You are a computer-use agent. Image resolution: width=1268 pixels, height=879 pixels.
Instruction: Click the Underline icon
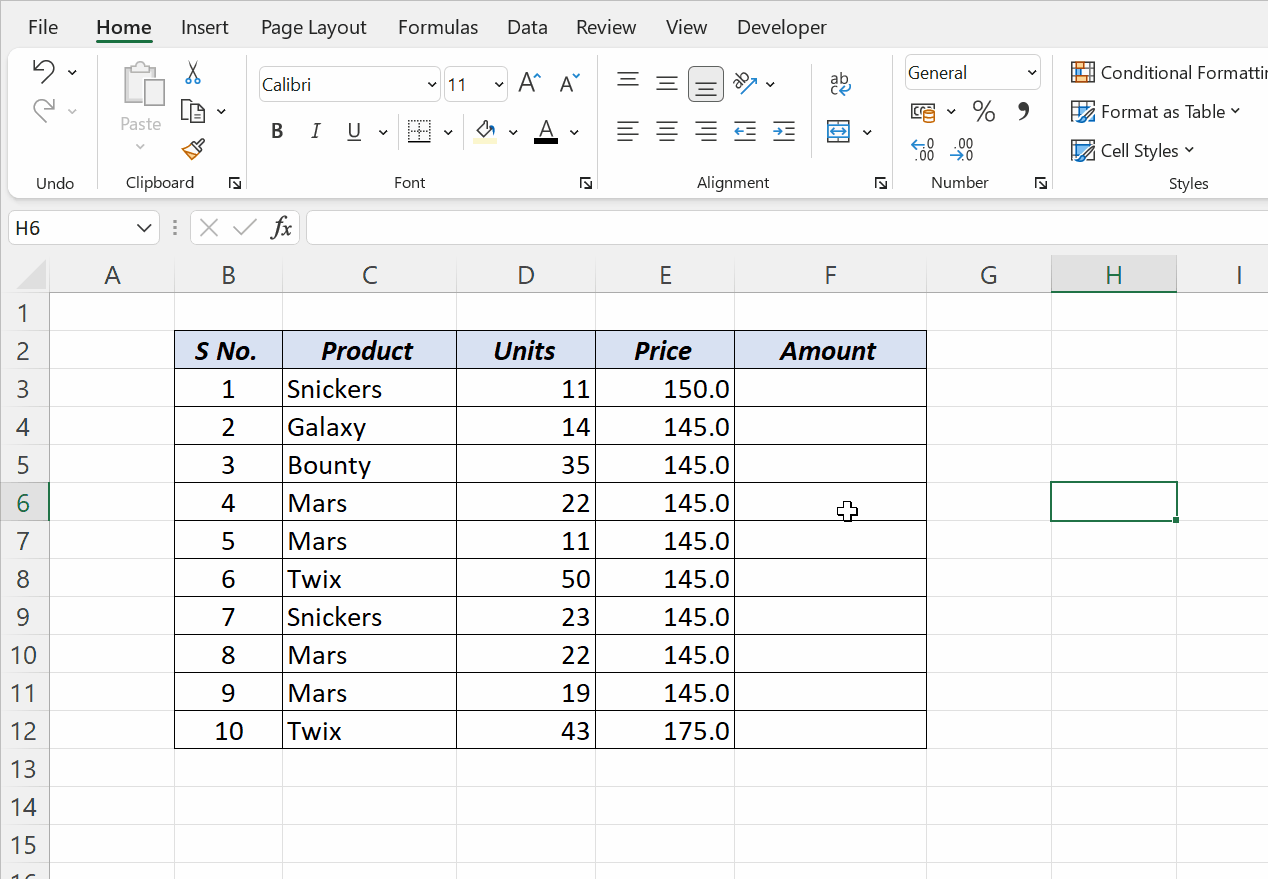(x=354, y=131)
